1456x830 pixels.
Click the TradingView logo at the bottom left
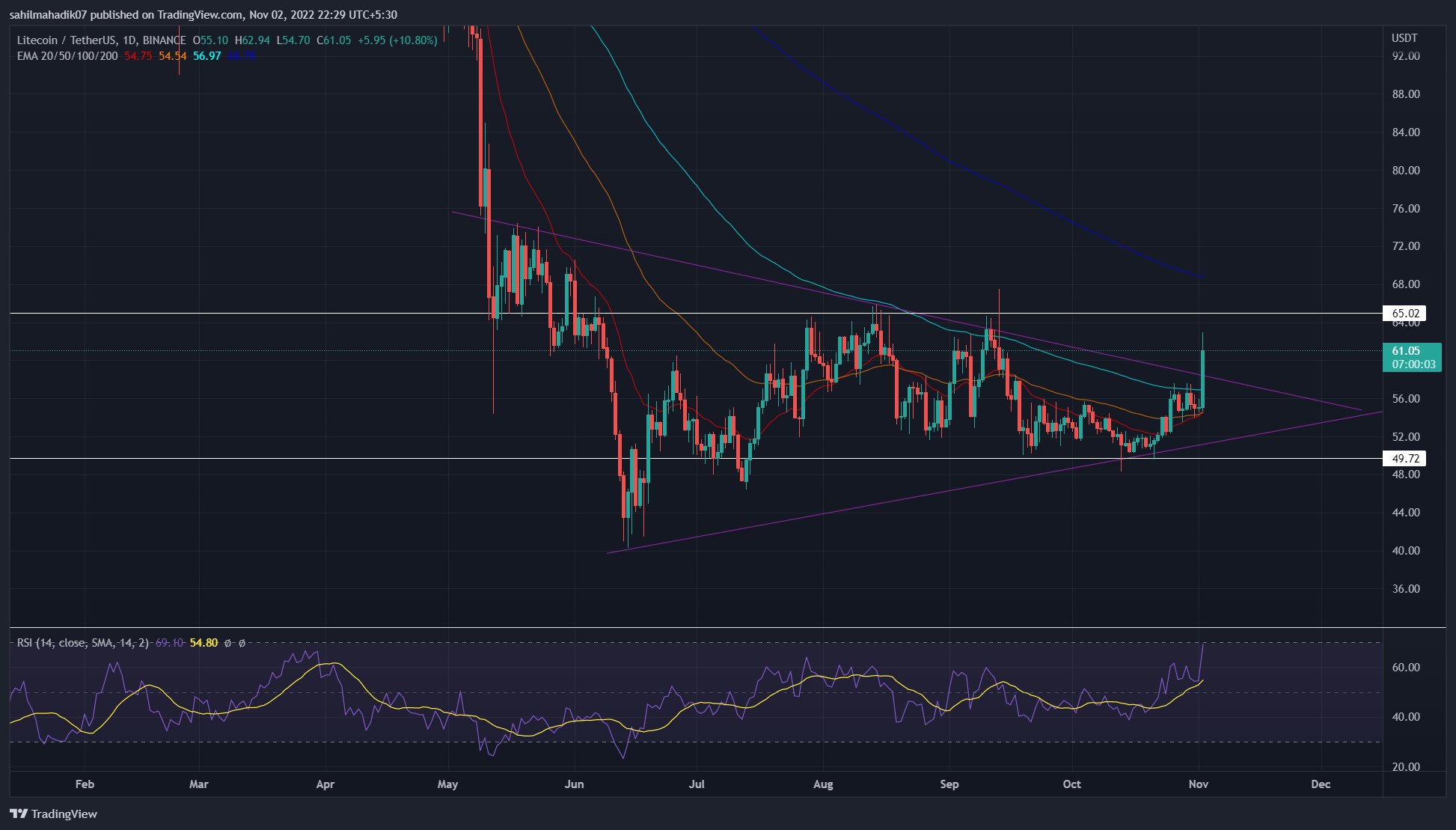coord(54,814)
